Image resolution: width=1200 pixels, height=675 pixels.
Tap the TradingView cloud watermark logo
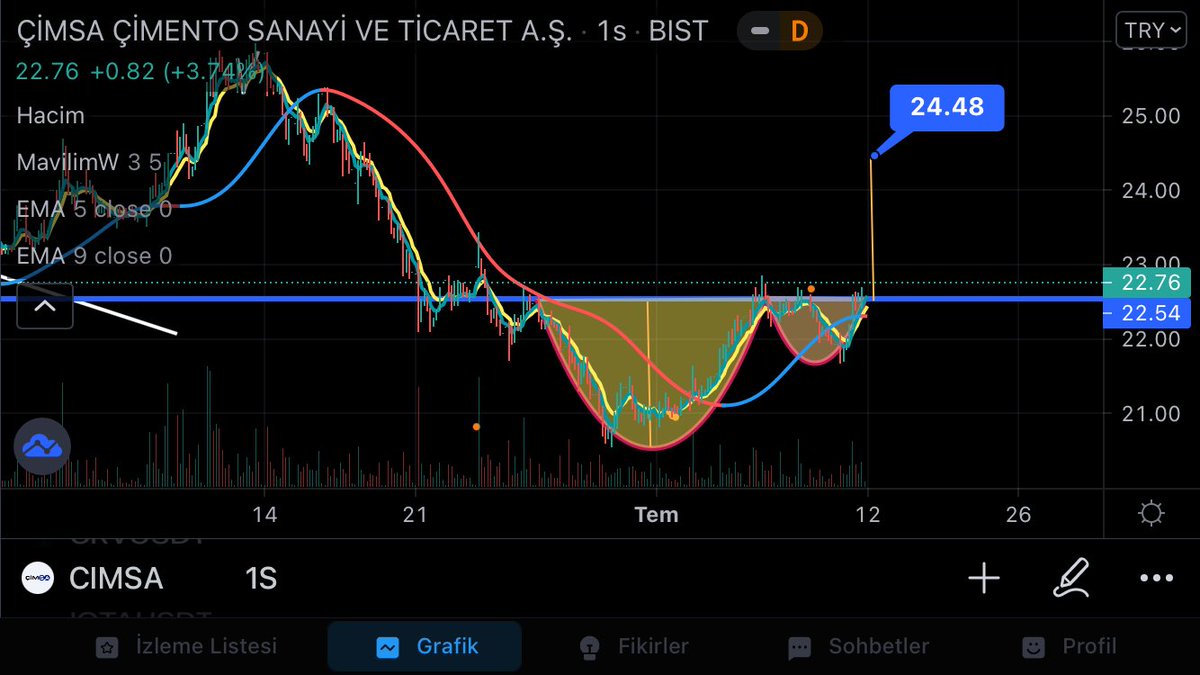(42, 447)
